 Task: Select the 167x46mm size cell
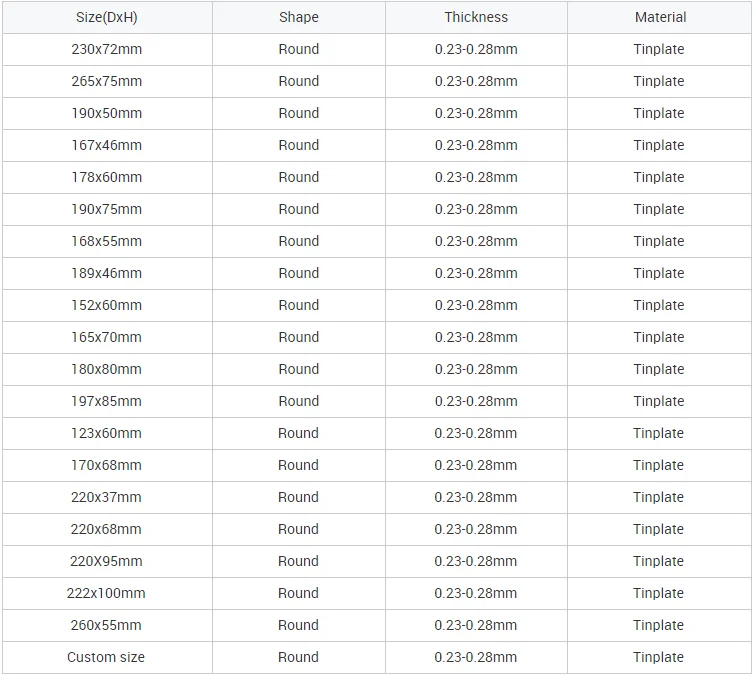(x=106, y=145)
